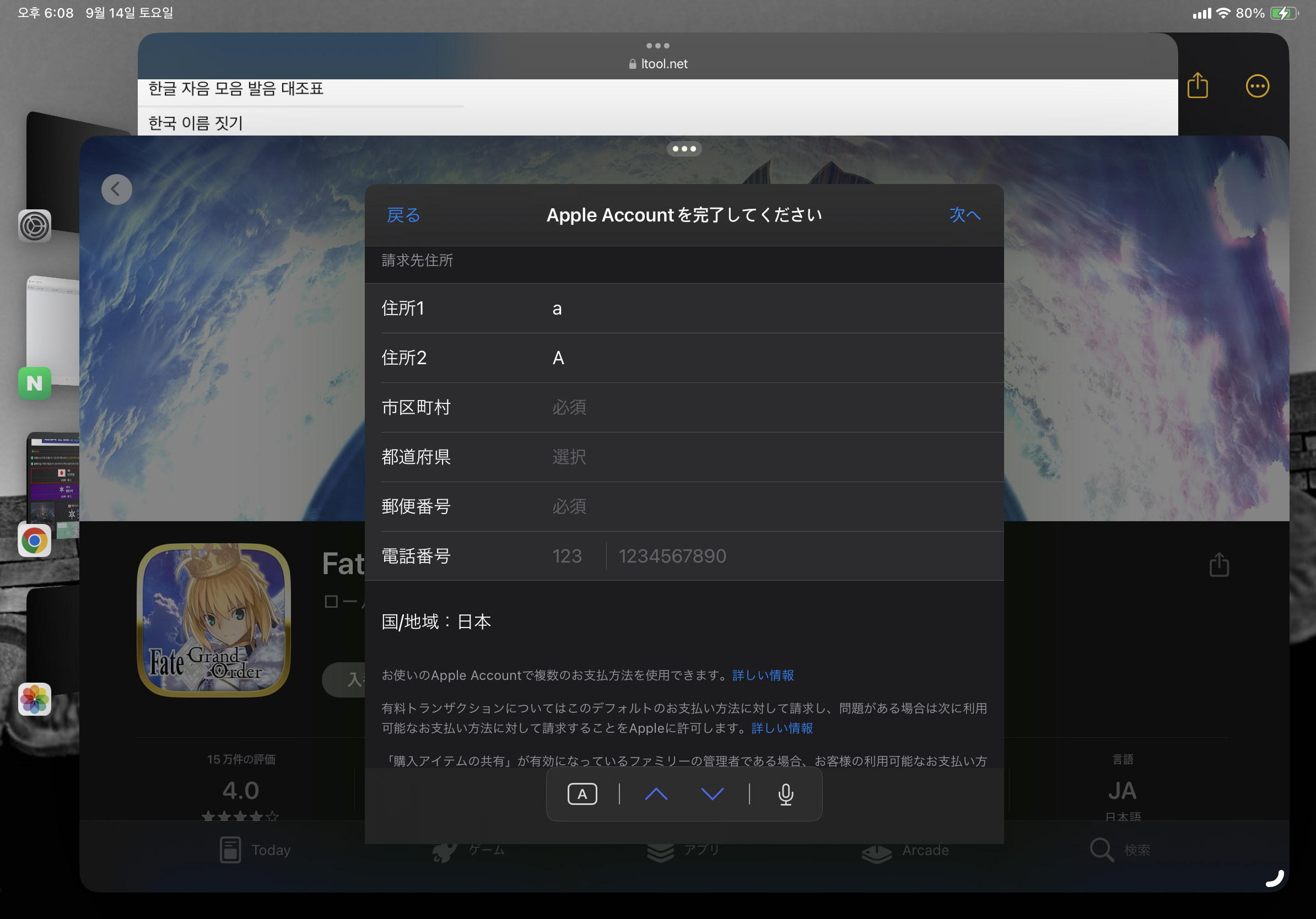Open Chrome app from side dock
The height and width of the screenshot is (919, 1316).
(34, 540)
